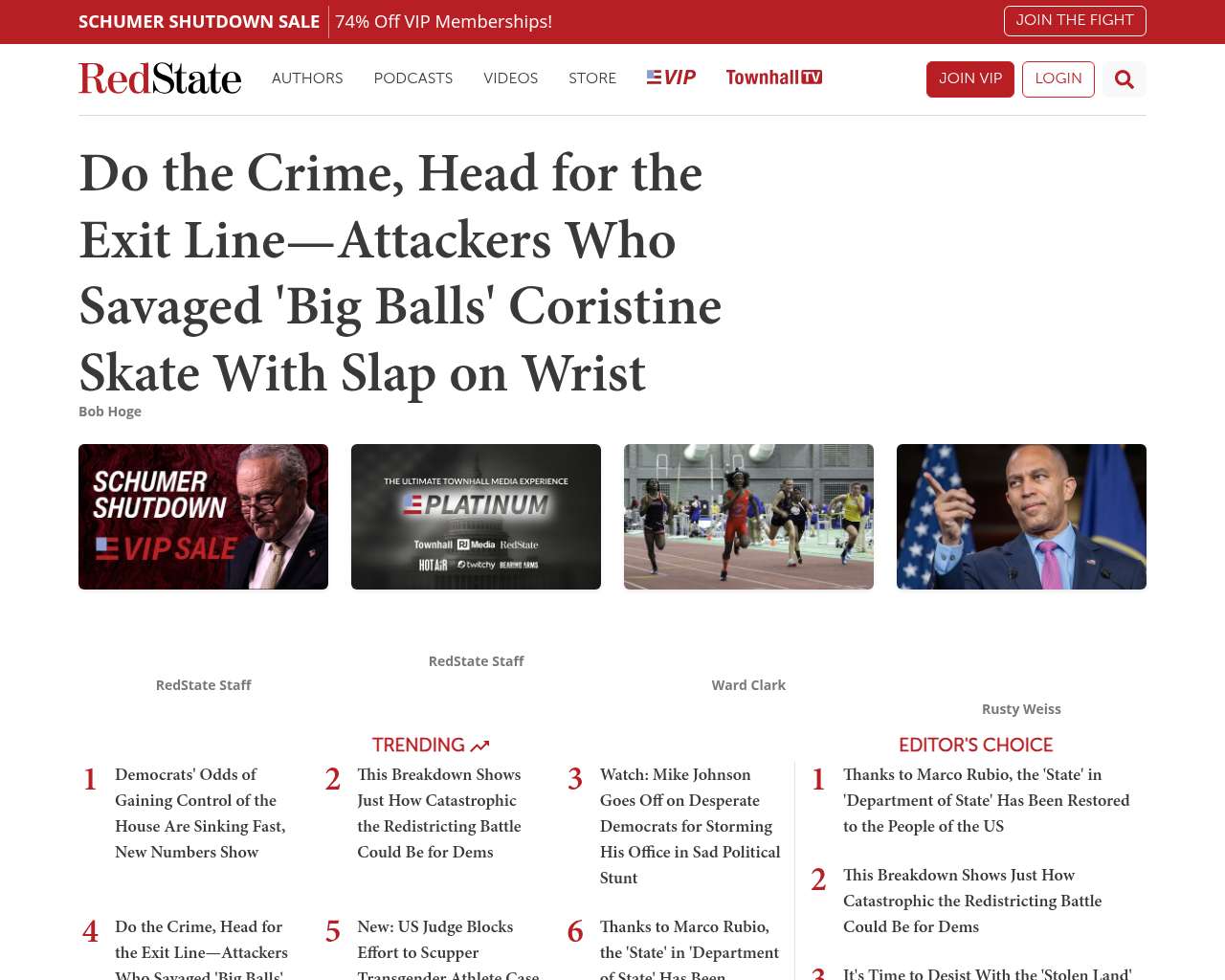Click the Trending heading with arrow icon
This screenshot has height=980, width=1225.
pos(430,745)
